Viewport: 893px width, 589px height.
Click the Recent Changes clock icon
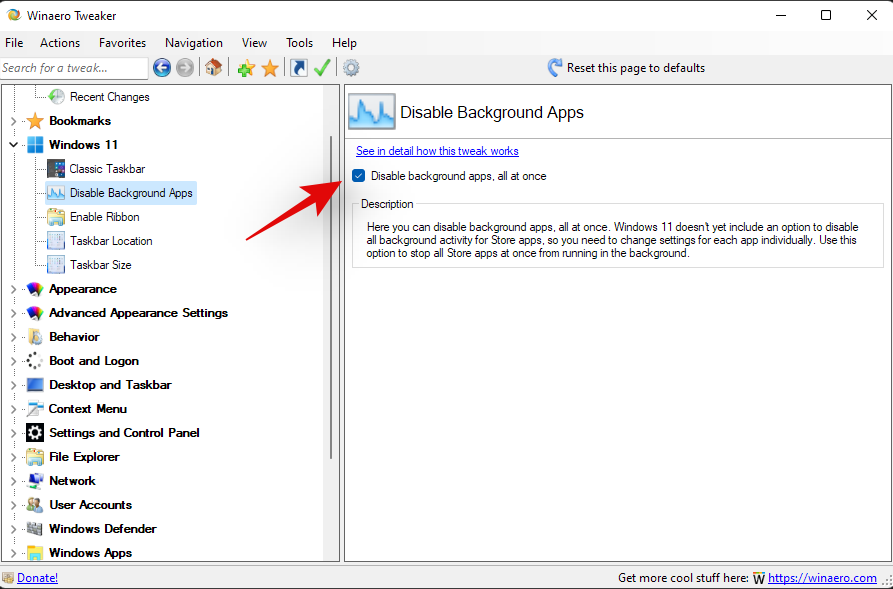(56, 97)
